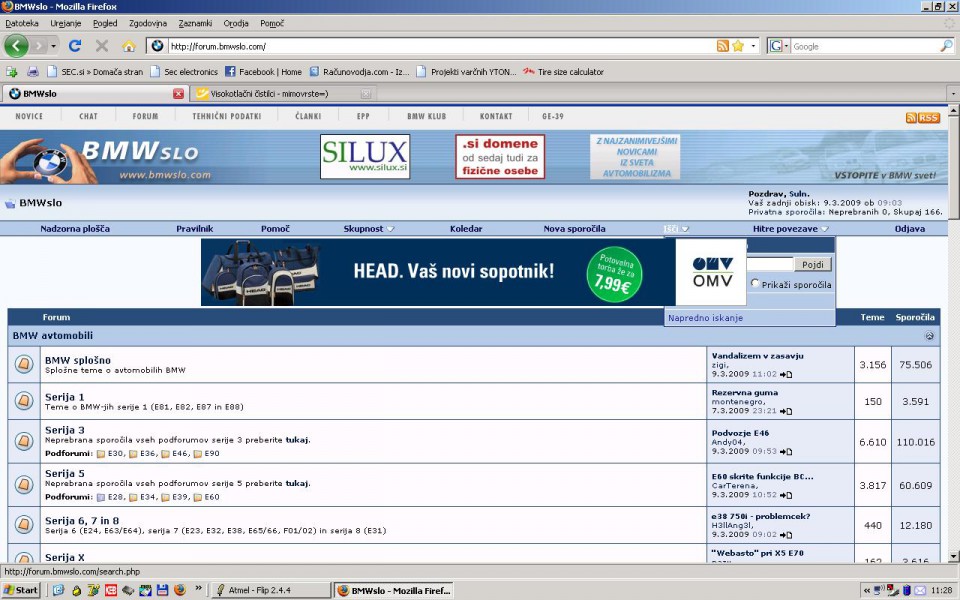This screenshot has height=600, width=960.
Task: Expand the Skupnost dropdown menu
Action: coord(391,229)
